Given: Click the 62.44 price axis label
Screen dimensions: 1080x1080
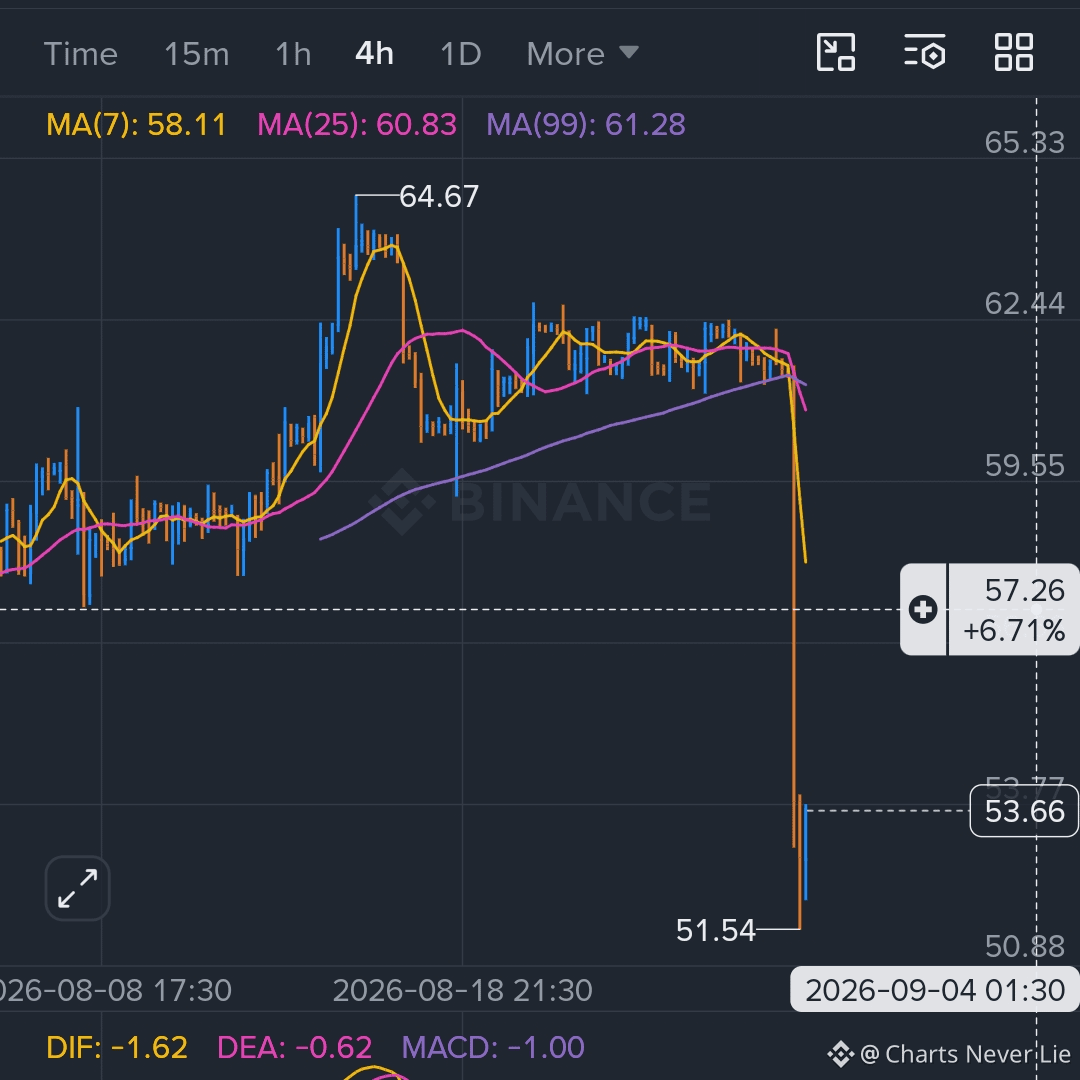Looking at the screenshot, I should (1024, 304).
